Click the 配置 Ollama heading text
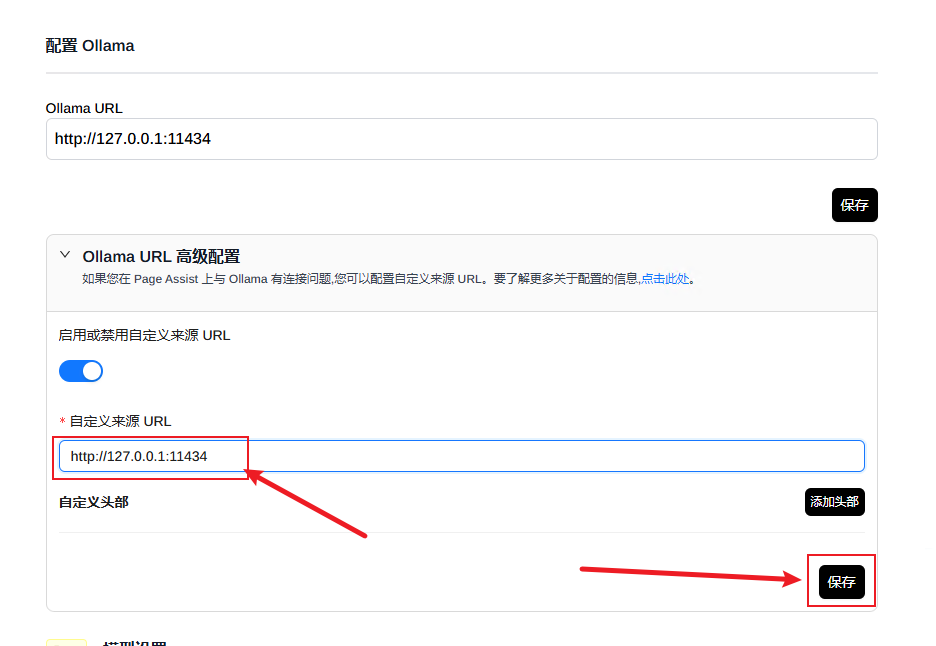Image resolution: width=936 pixels, height=646 pixels. 90,46
